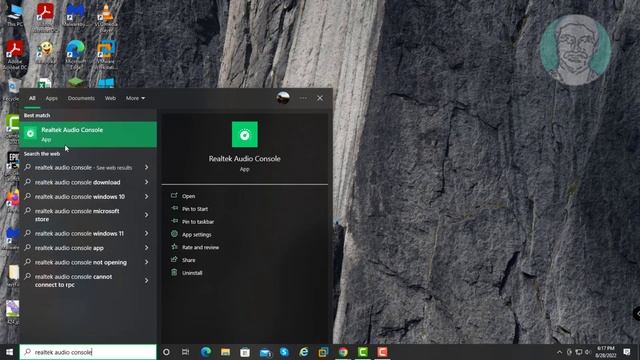
Task: Open the Windows Start button
Action: 9,352
